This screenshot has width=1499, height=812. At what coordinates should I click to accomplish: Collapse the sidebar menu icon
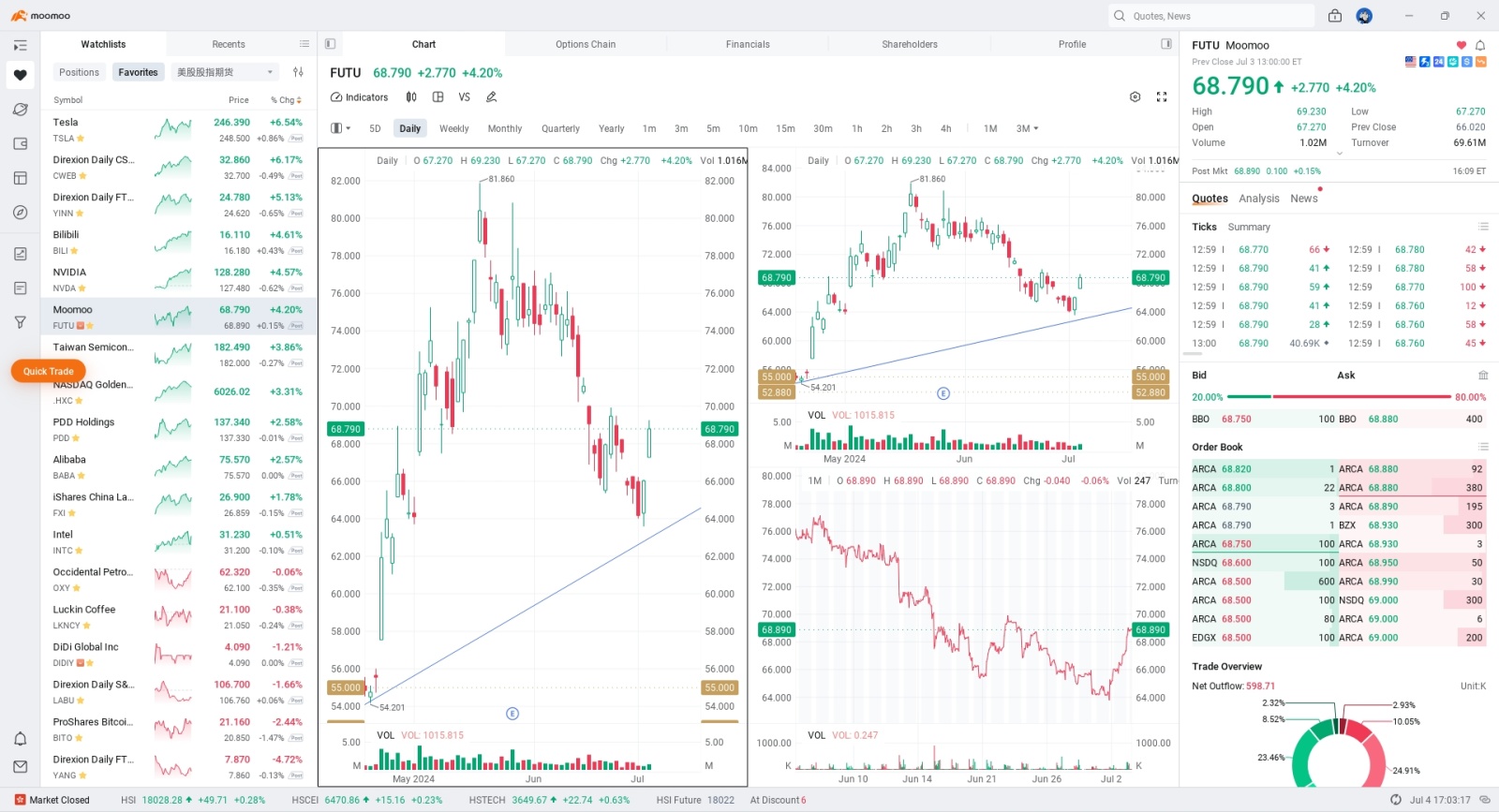click(x=20, y=45)
